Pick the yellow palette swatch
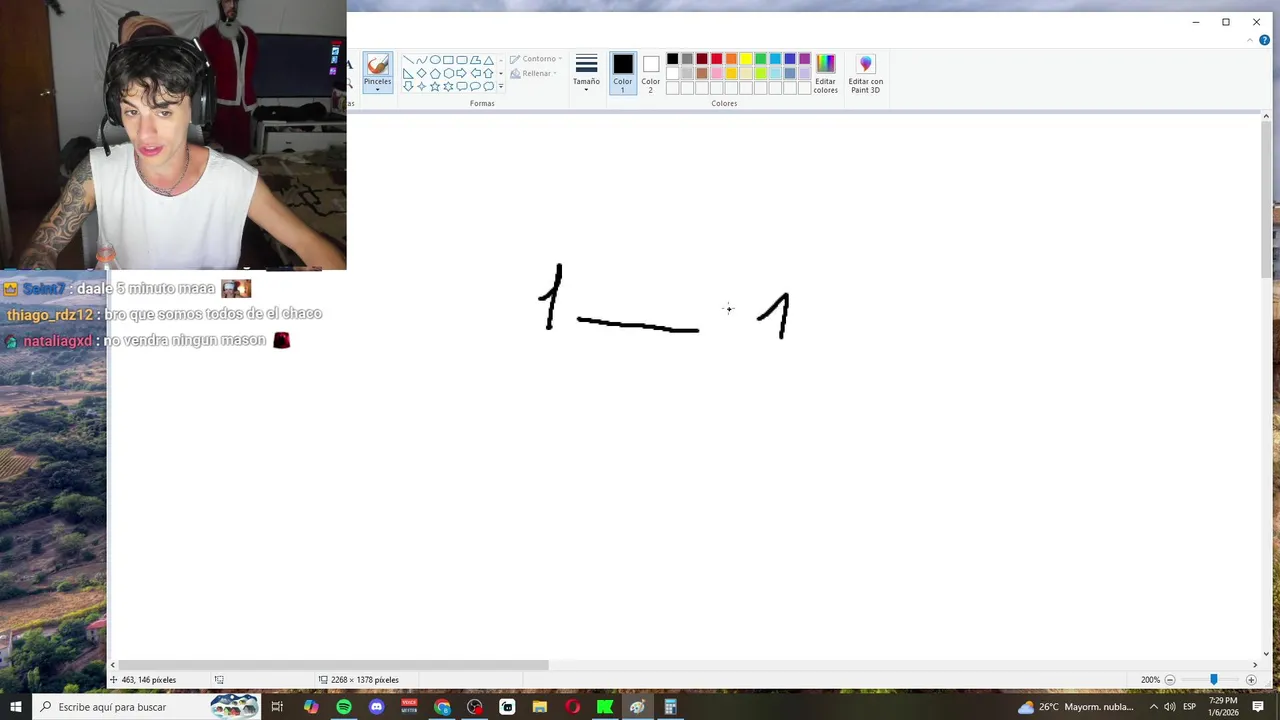Image resolution: width=1280 pixels, height=720 pixels. [746, 59]
